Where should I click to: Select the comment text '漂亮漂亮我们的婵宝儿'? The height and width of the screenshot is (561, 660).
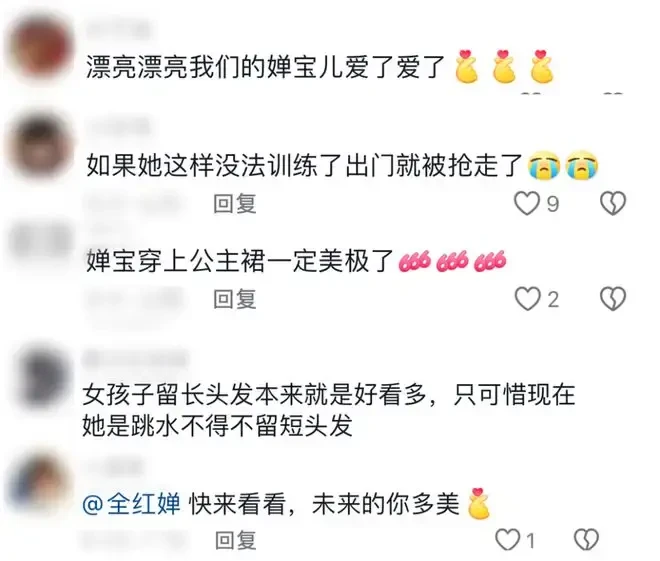click(x=215, y=67)
